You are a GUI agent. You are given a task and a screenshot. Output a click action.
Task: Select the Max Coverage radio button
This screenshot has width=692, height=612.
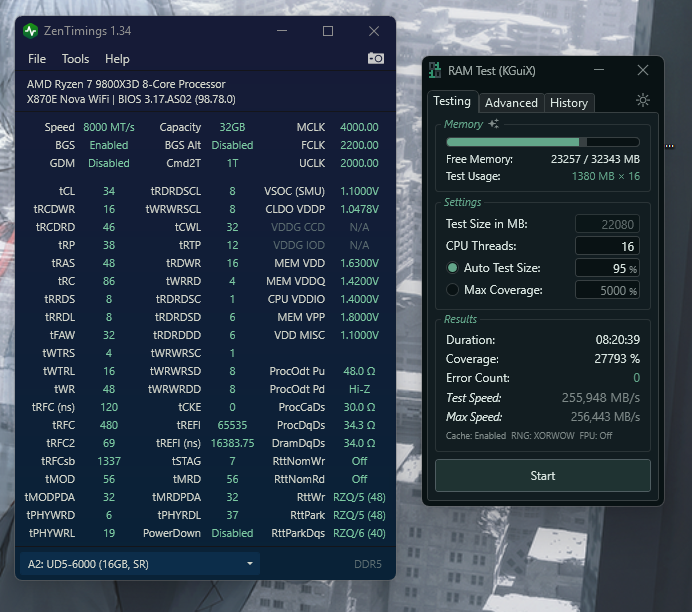point(453,290)
